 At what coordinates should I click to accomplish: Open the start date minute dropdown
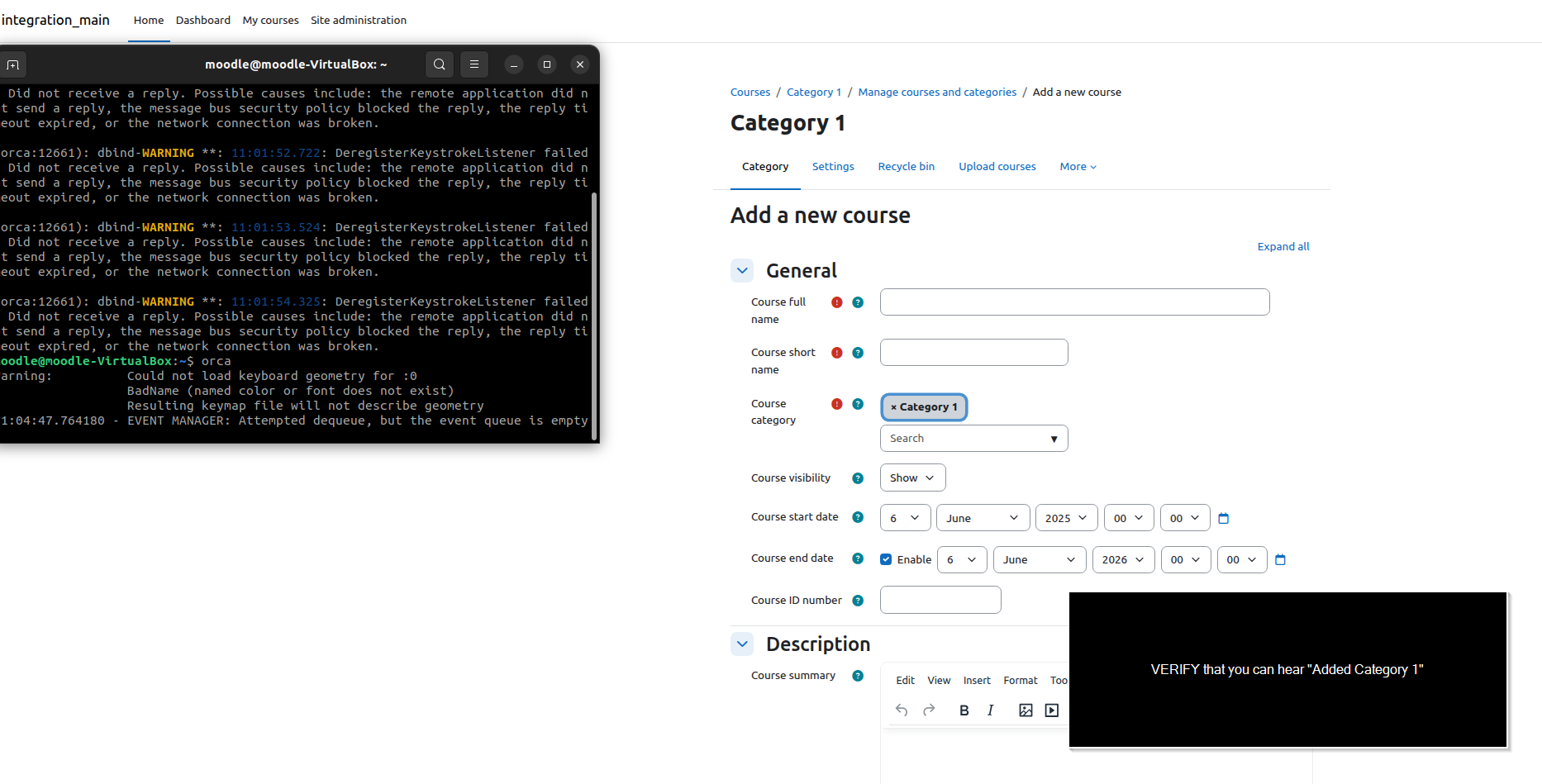(x=1186, y=518)
